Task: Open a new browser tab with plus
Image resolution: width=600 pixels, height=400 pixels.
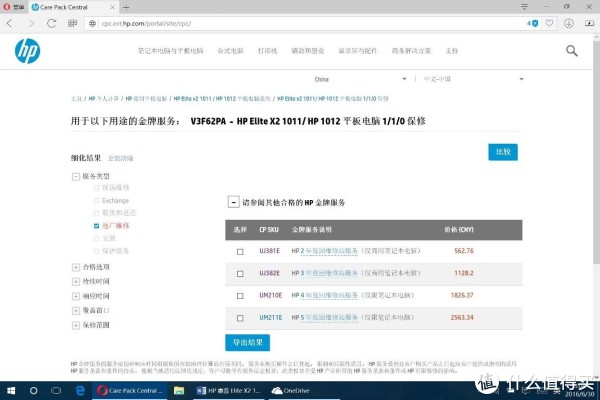Action: pos(126,7)
